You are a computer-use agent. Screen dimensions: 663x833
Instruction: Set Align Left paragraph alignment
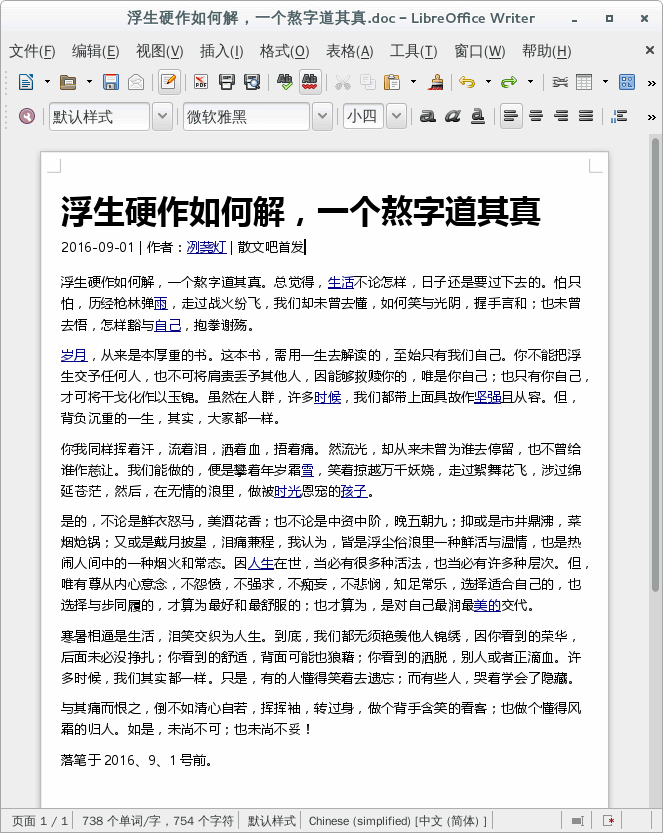click(x=511, y=116)
